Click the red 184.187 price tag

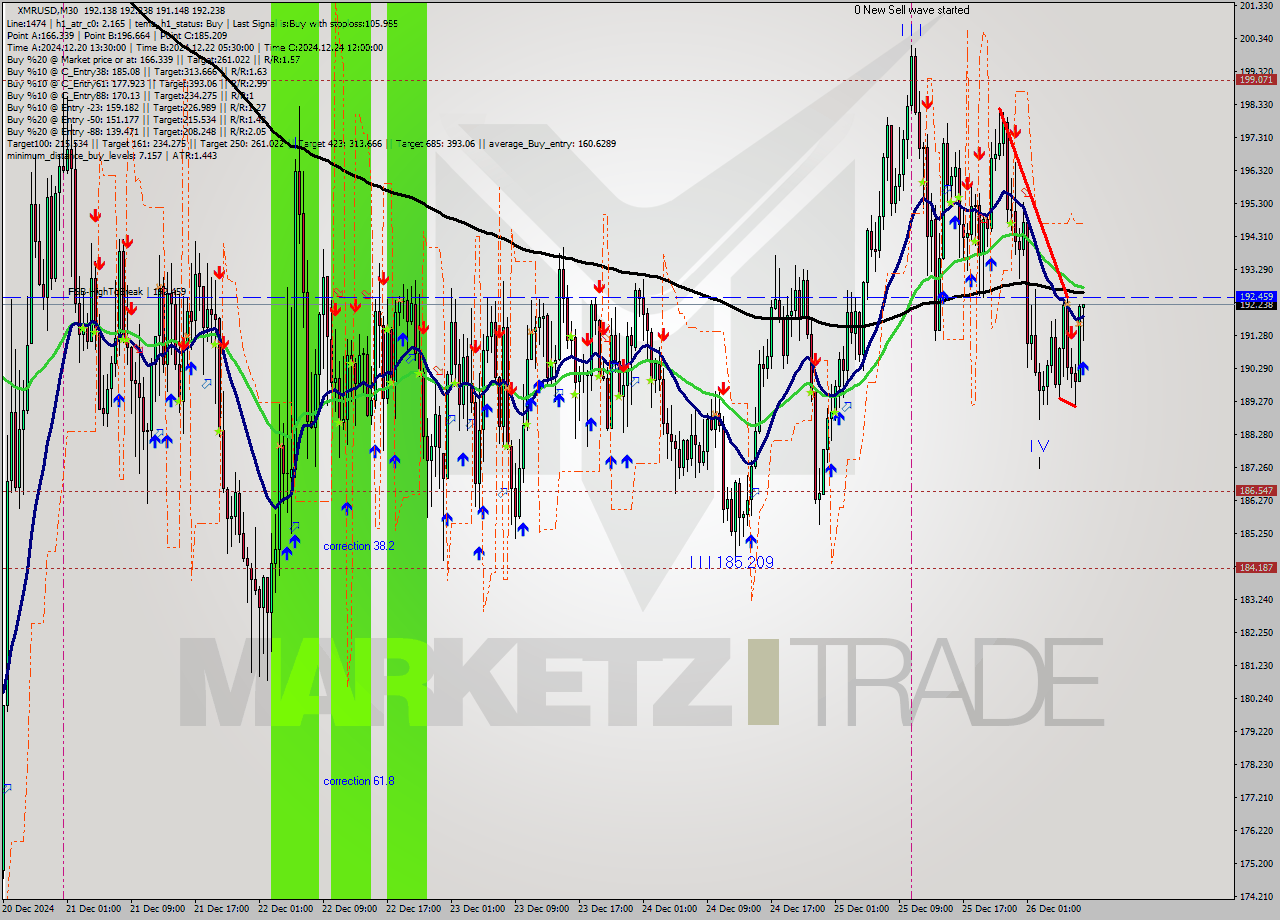(x=1256, y=567)
